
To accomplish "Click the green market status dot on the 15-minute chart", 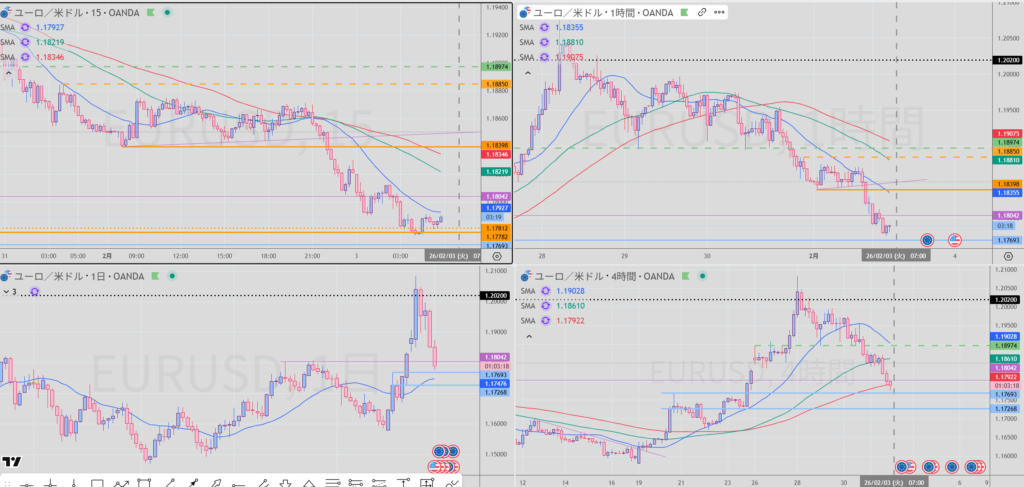I will pyautogui.click(x=165, y=12).
